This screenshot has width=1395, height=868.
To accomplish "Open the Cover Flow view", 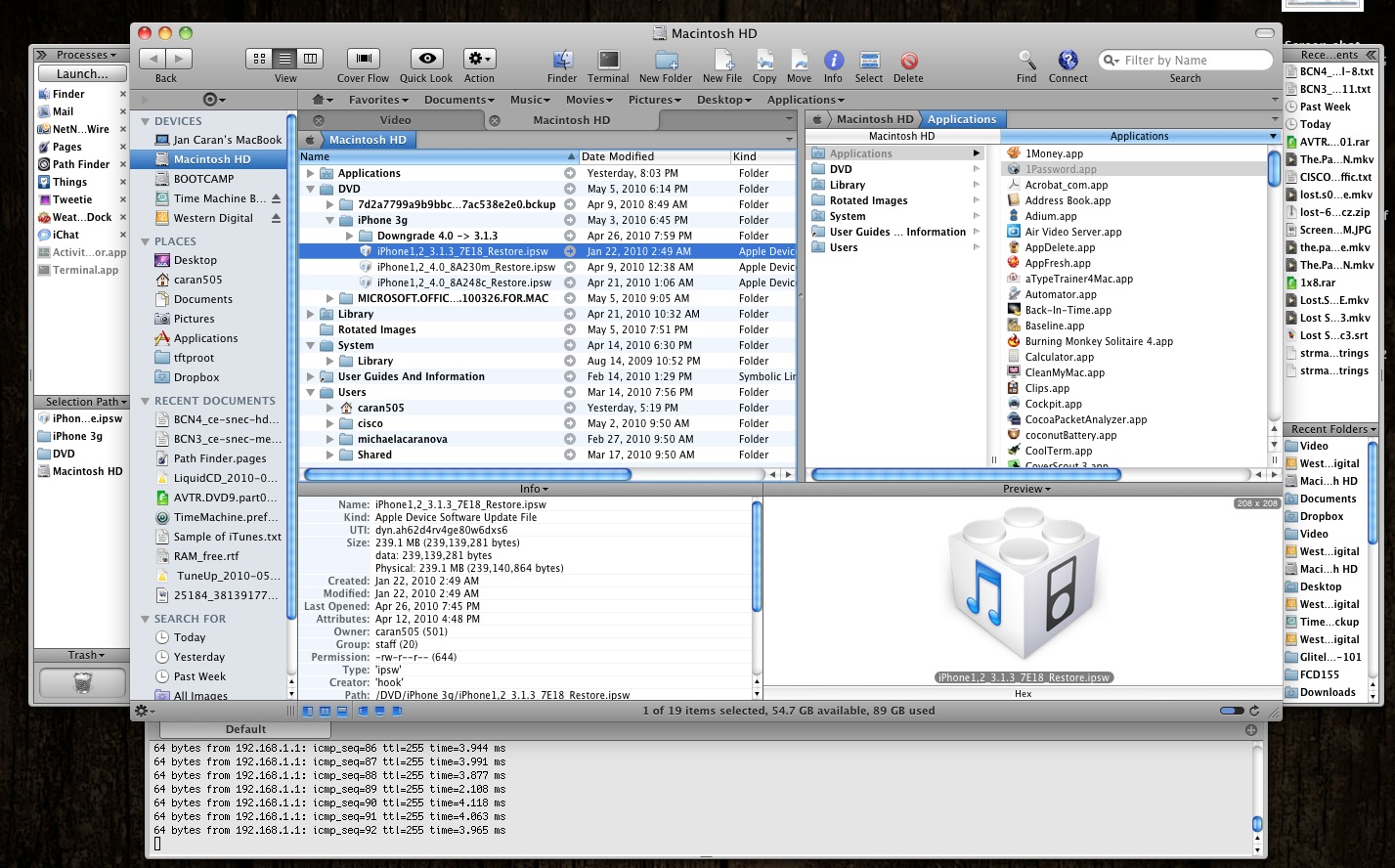I will tap(363, 59).
